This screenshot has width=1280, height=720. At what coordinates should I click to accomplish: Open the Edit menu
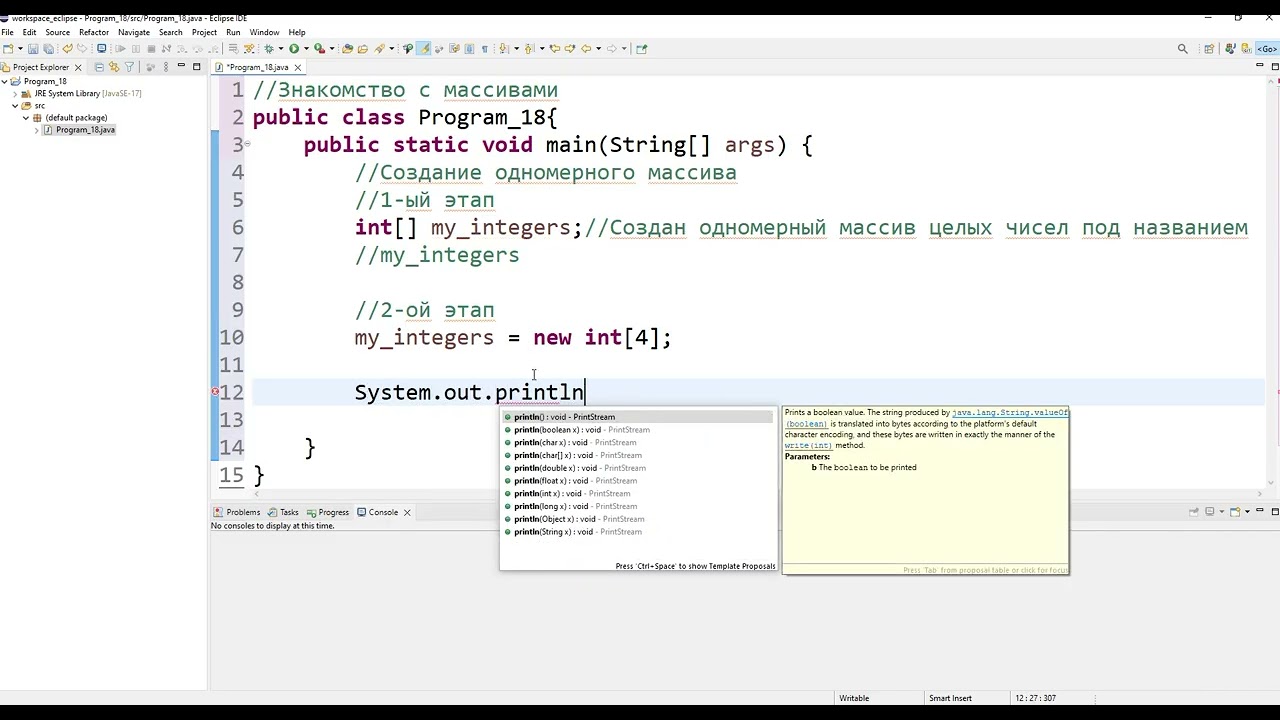[30, 32]
